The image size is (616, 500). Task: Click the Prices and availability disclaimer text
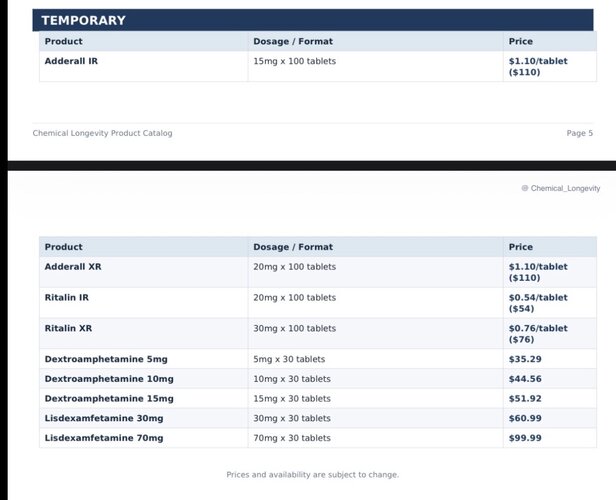(x=313, y=474)
